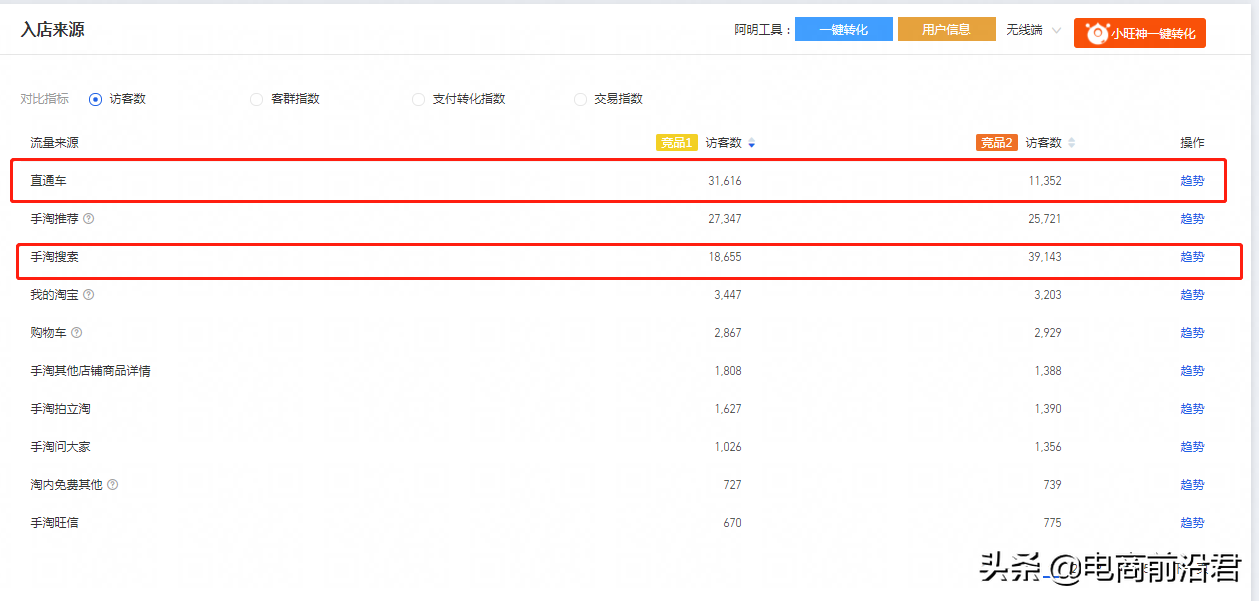The height and width of the screenshot is (601, 1259).
Task: Switch comparison metric to 交易指数
Action: [580, 99]
